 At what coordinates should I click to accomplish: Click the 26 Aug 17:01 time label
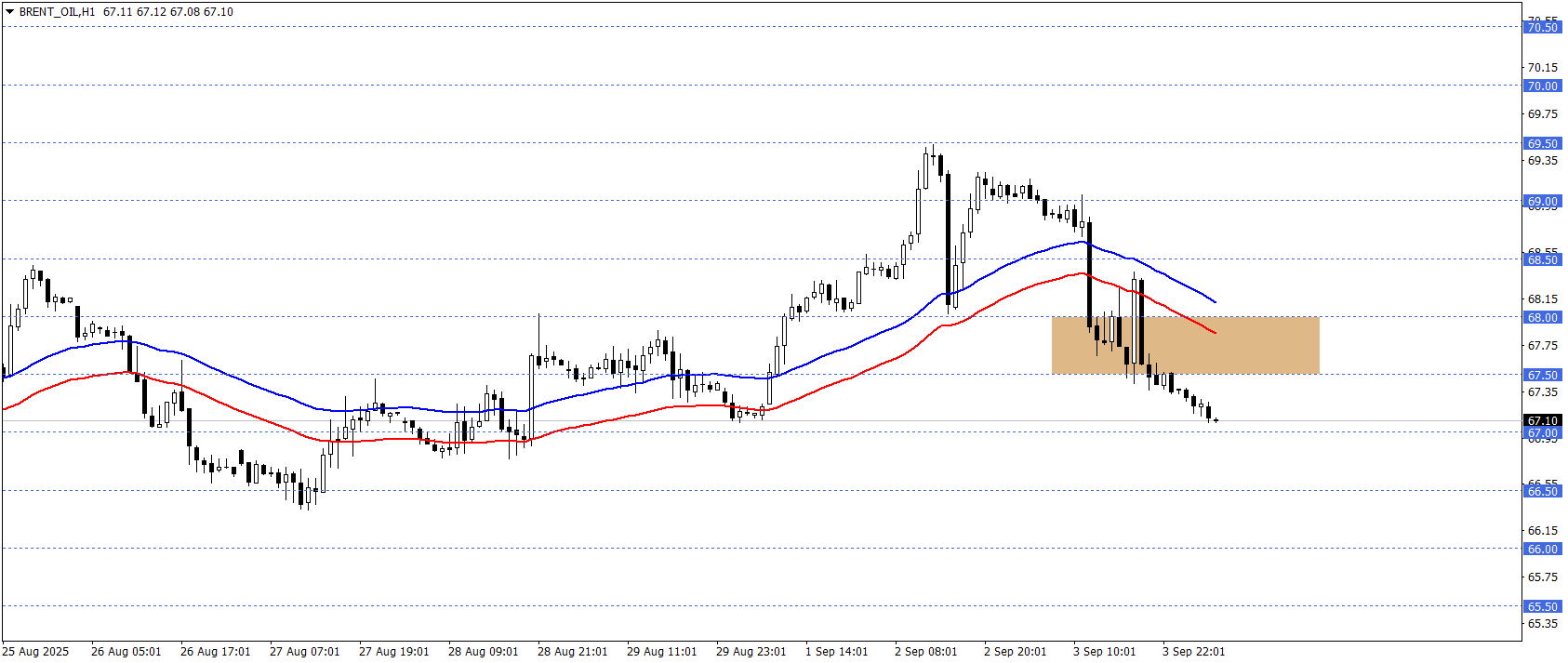click(x=216, y=652)
